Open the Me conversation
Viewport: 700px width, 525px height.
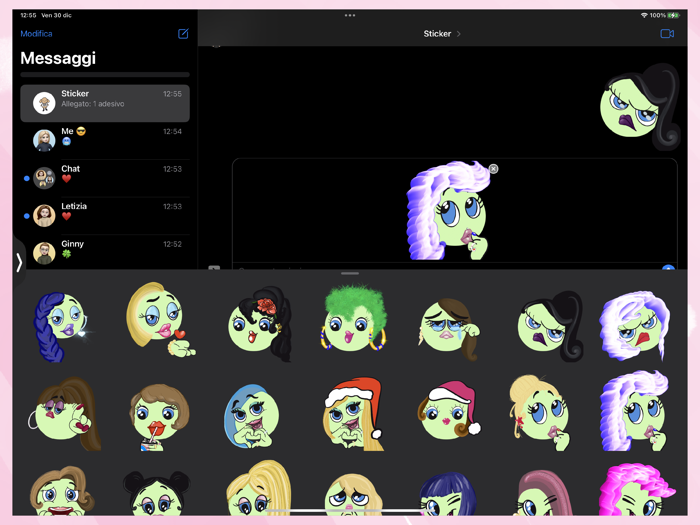(105, 140)
